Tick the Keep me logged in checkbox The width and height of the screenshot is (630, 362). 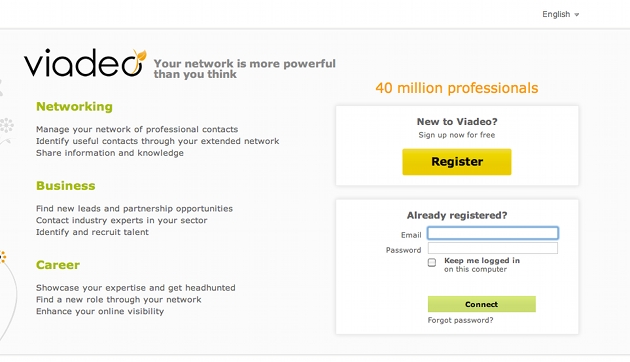pos(432,262)
